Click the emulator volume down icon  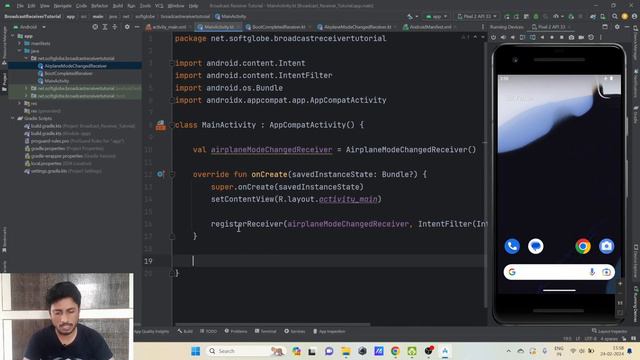513,37
